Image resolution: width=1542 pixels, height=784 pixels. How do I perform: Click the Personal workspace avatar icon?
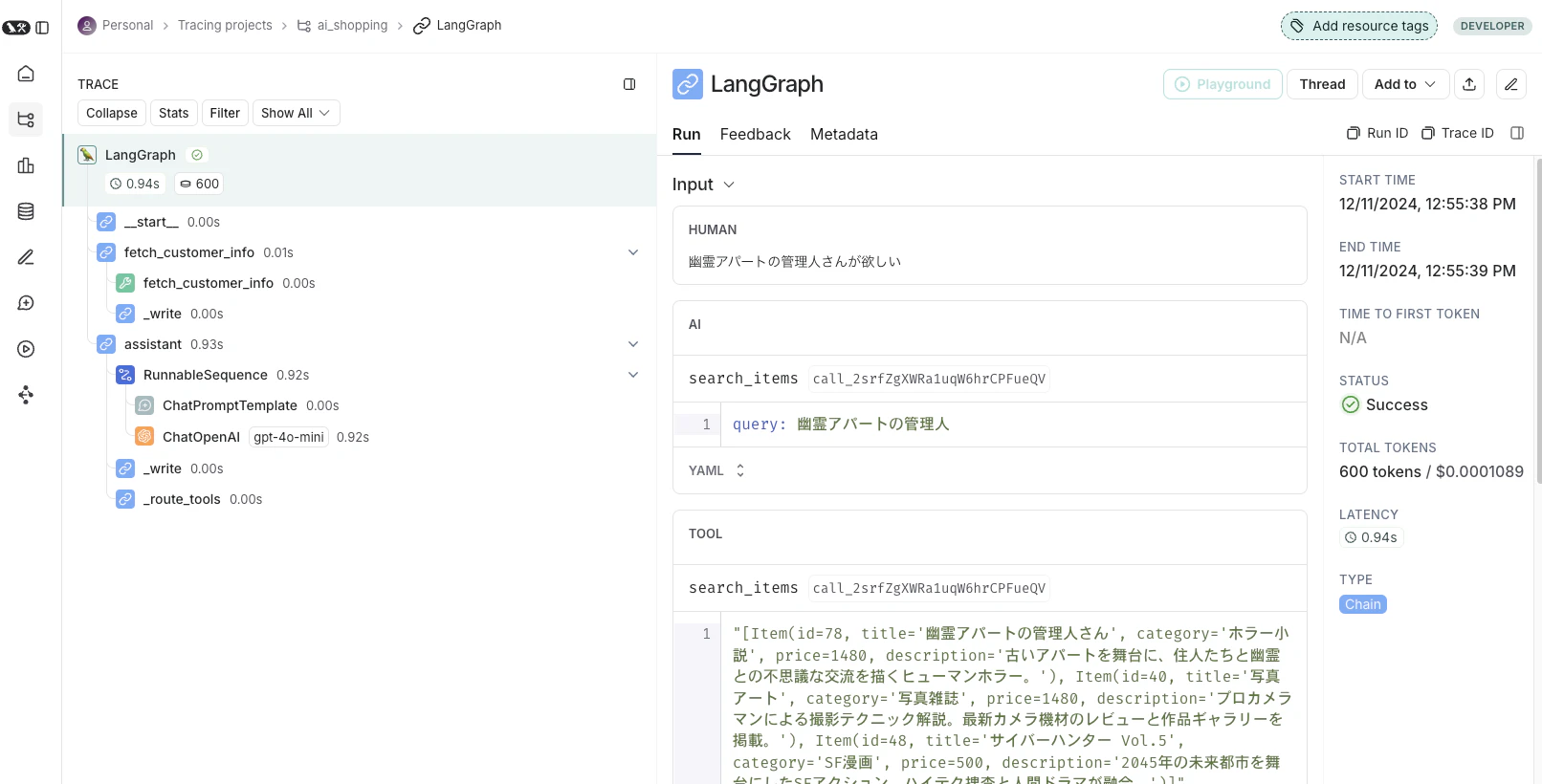(87, 26)
